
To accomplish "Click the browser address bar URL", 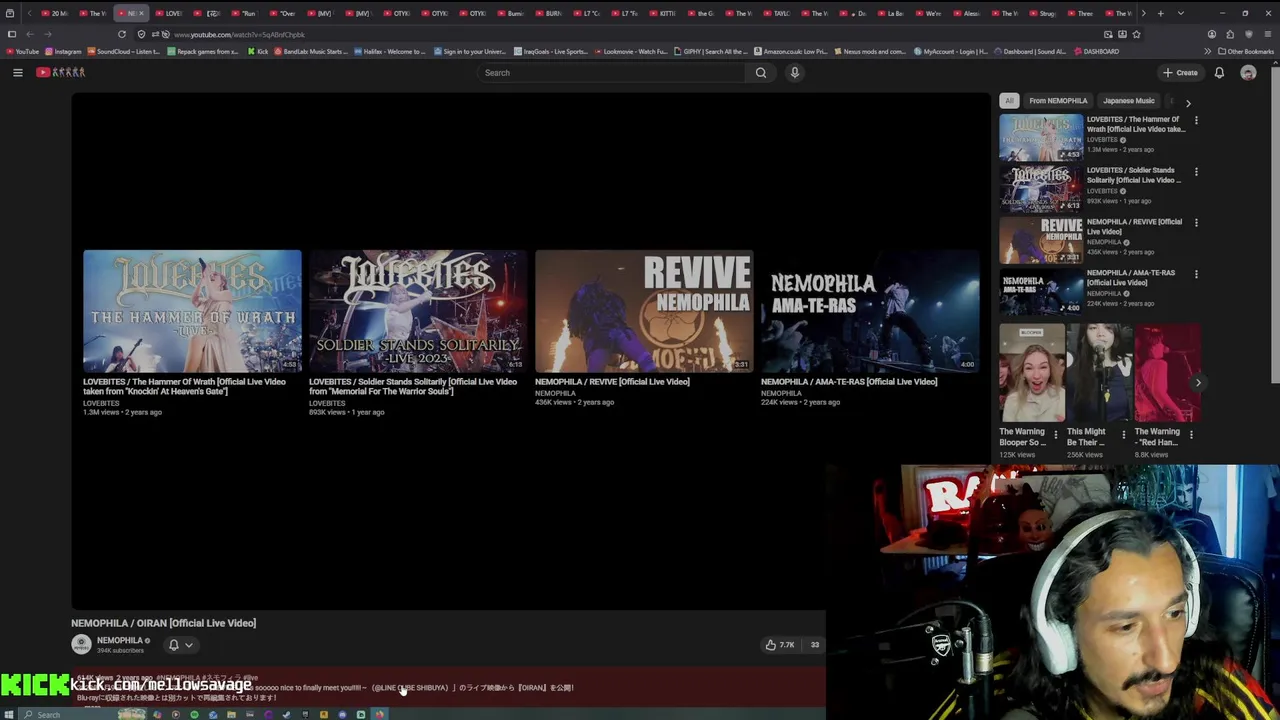I will 239,35.
